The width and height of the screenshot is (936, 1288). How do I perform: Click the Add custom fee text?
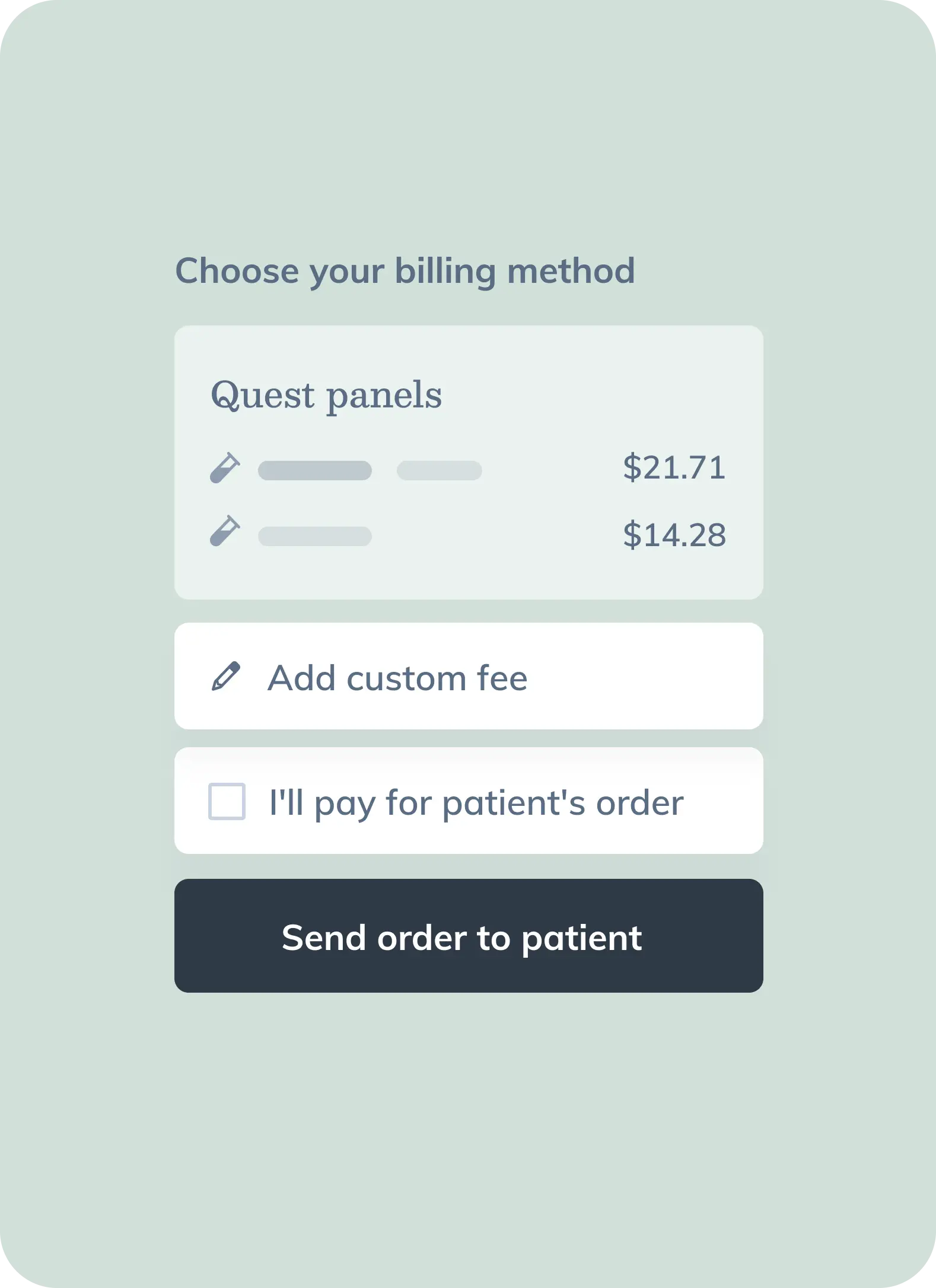[397, 678]
